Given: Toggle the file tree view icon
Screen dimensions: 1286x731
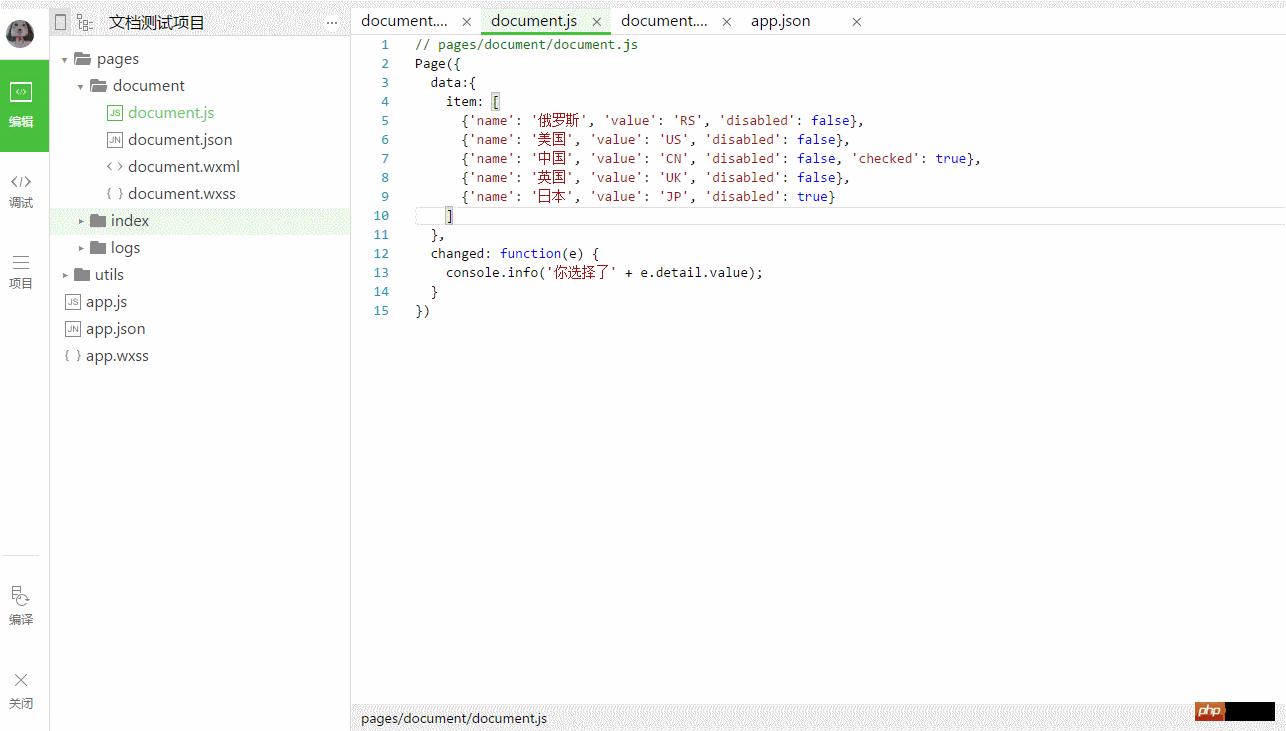Looking at the screenshot, I should point(85,22).
